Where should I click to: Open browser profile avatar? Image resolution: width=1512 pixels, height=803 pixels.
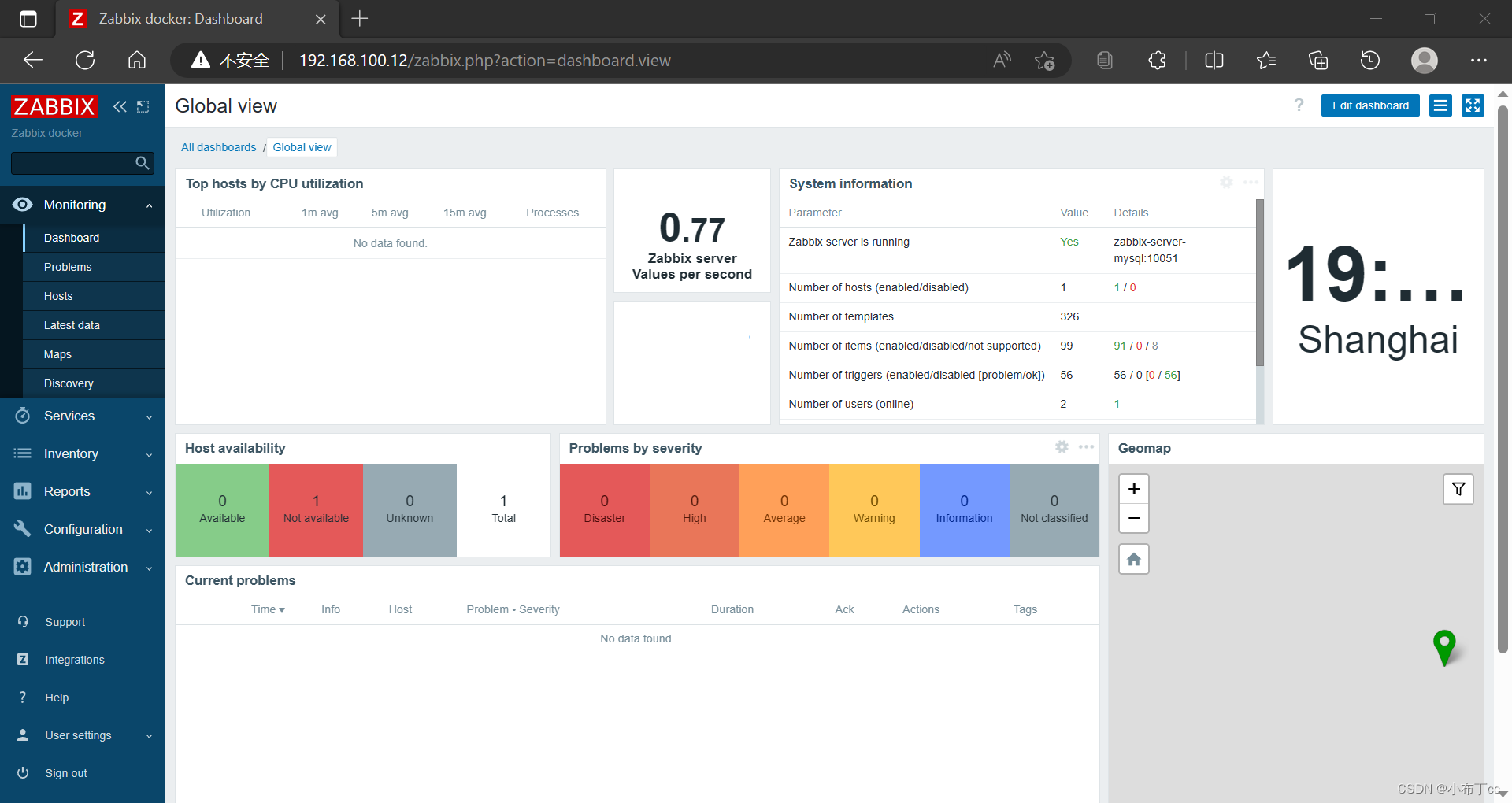pos(1424,61)
